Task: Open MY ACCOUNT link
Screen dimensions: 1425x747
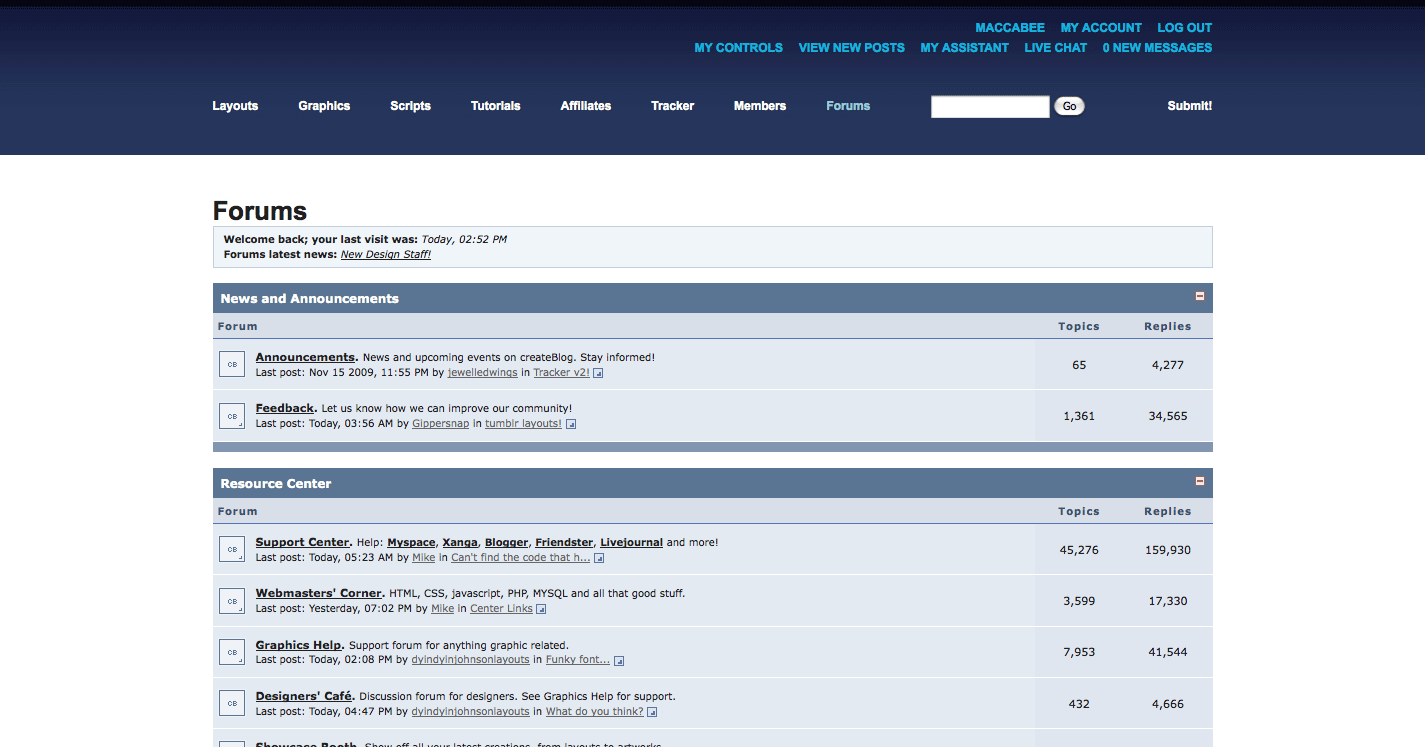Action: (1101, 28)
